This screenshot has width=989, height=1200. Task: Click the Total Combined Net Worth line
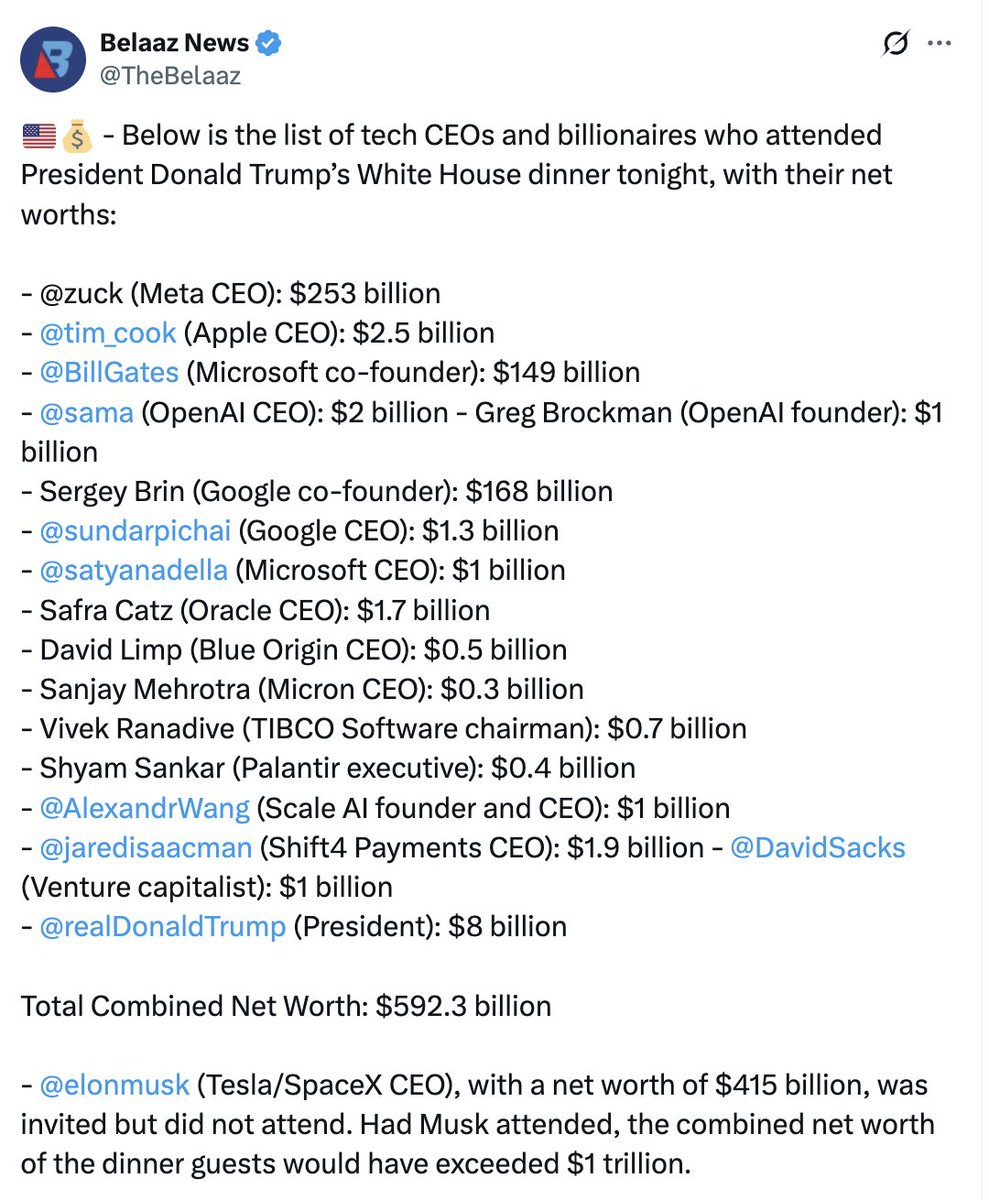click(x=285, y=1005)
